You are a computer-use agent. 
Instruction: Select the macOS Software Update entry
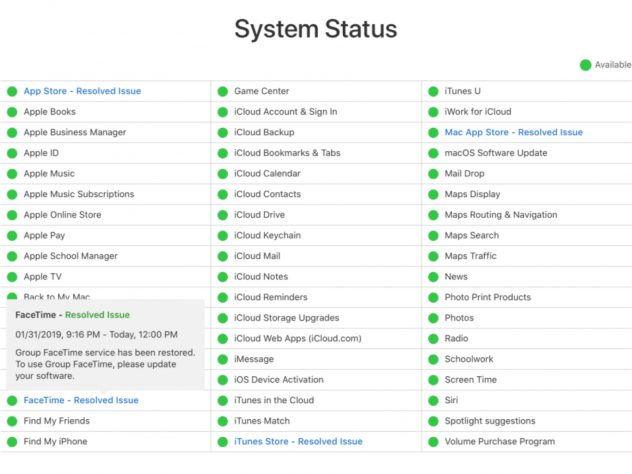[495, 153]
